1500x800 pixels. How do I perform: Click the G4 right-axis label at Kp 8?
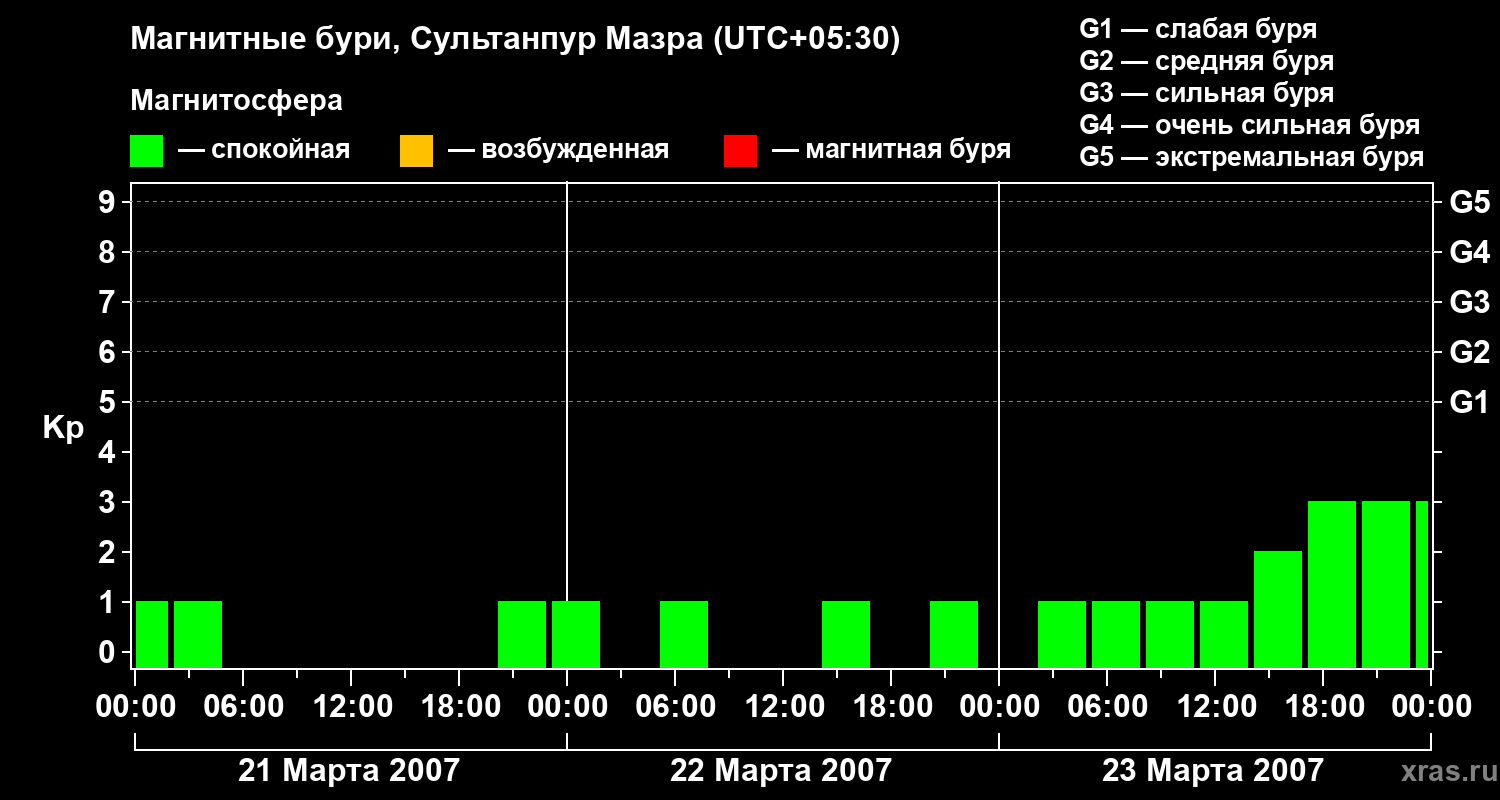[x=1469, y=253]
